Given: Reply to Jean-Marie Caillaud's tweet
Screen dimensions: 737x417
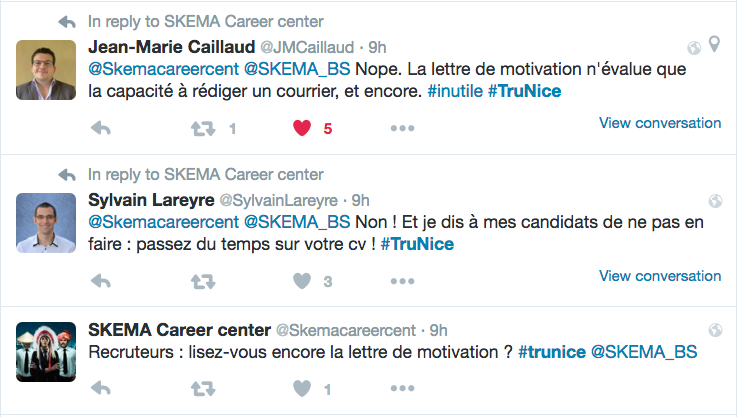Looking at the screenshot, I should click(x=100, y=128).
